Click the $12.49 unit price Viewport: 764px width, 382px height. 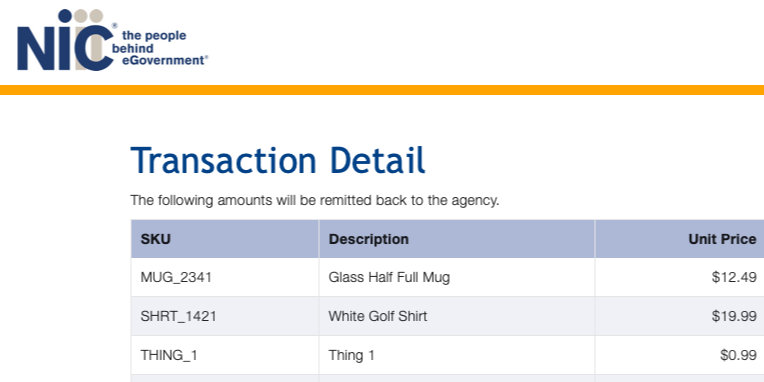[x=734, y=277]
